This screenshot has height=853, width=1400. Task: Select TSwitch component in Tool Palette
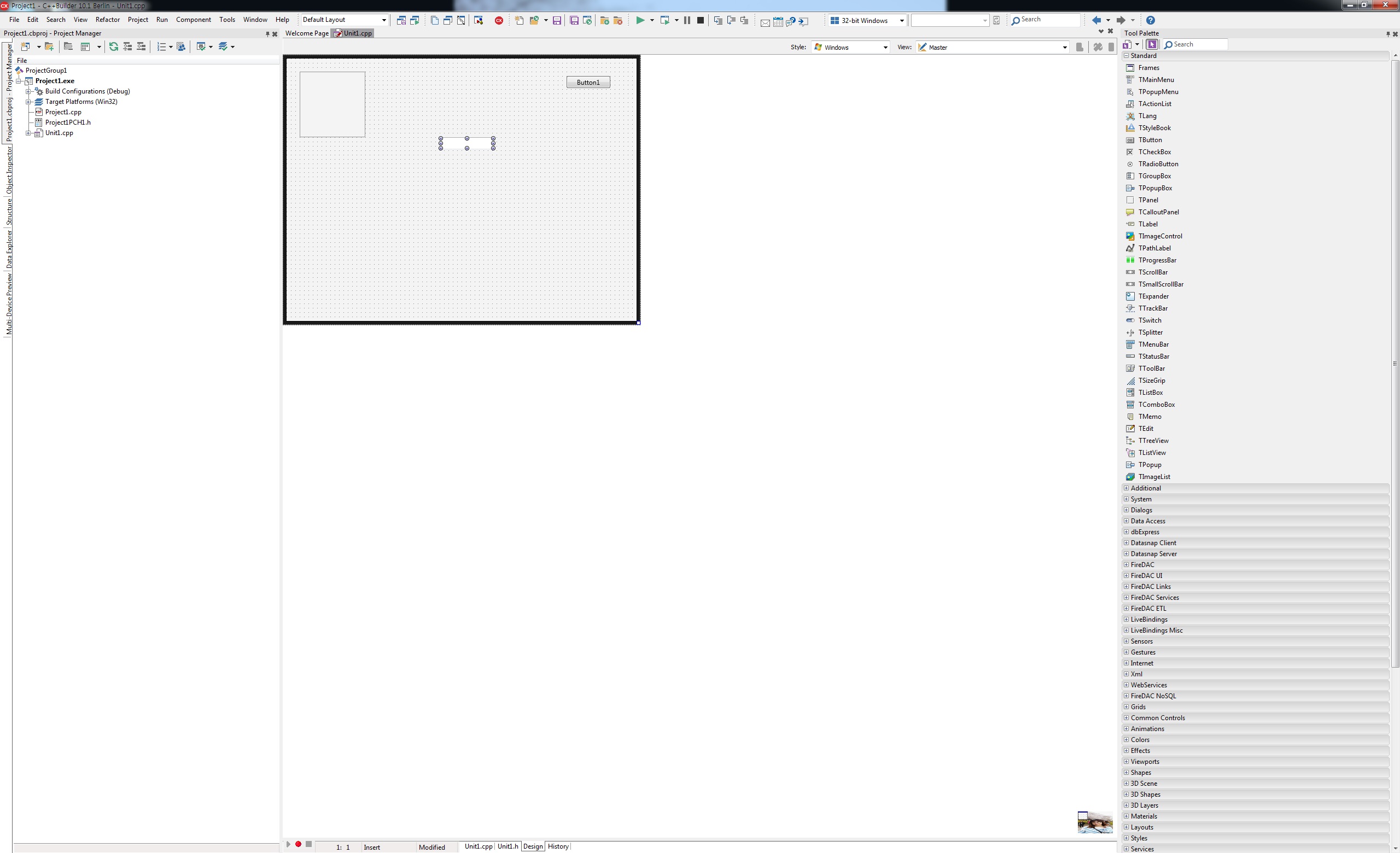tap(1150, 320)
